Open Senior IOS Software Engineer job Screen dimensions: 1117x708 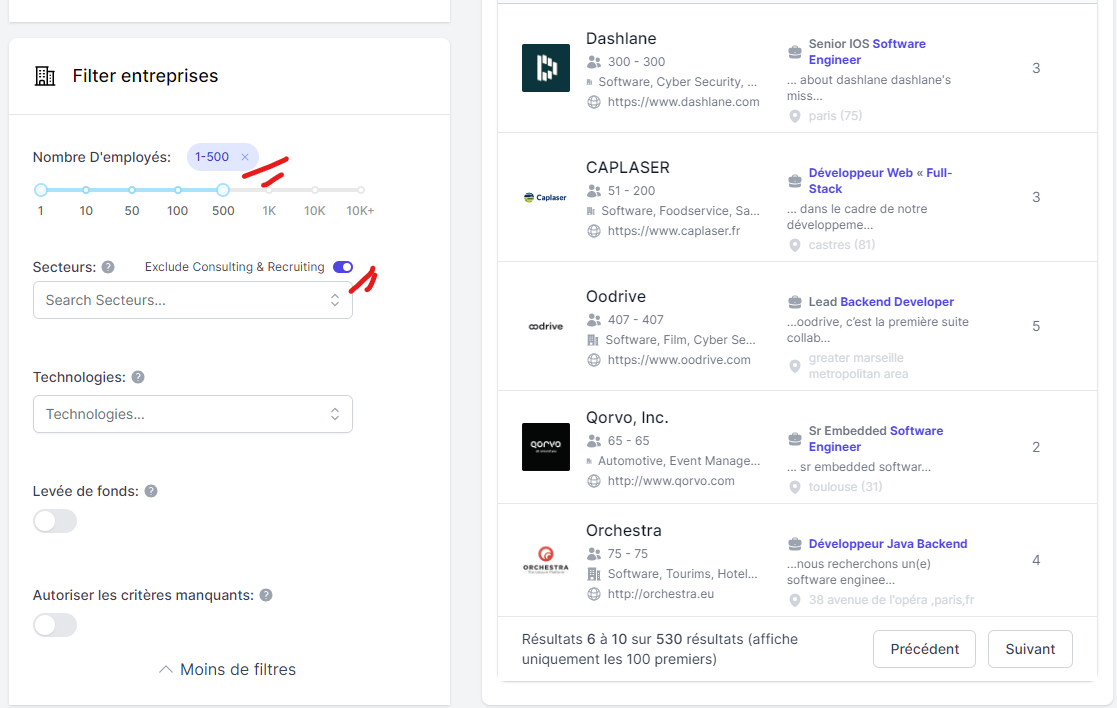coord(867,52)
